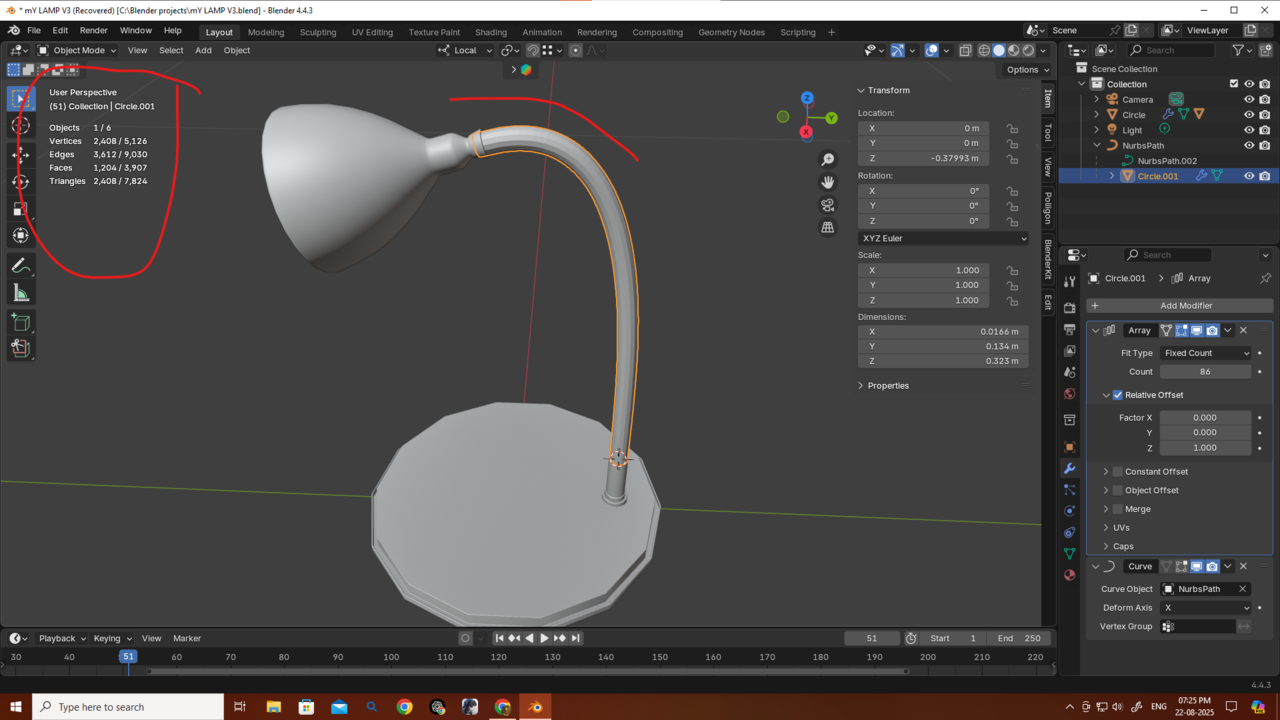Viewport: 1280px width, 720px height.
Task: Open the Fit Type dropdown
Action: [1205, 353]
